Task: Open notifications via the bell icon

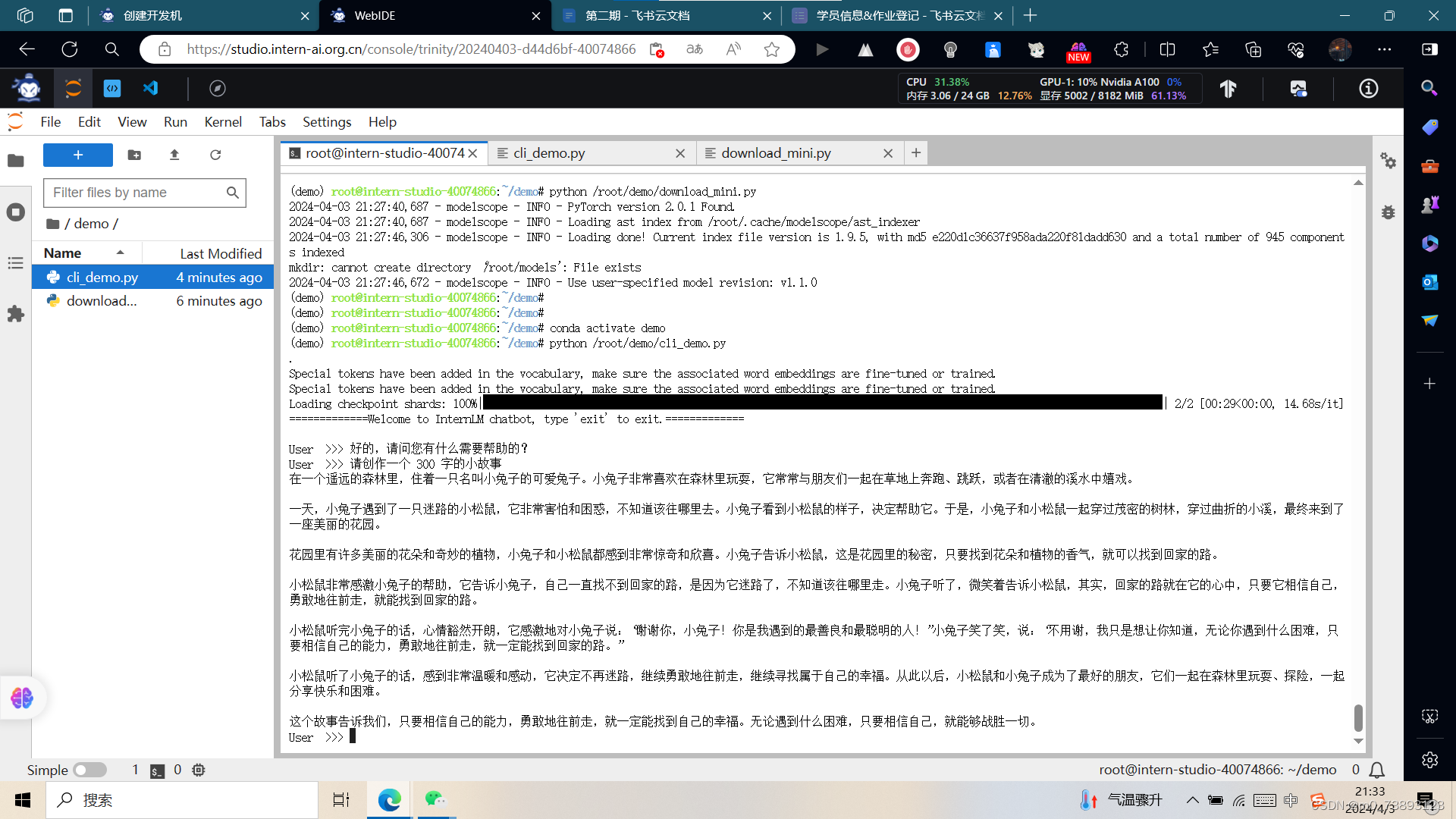Action: click(x=1379, y=770)
